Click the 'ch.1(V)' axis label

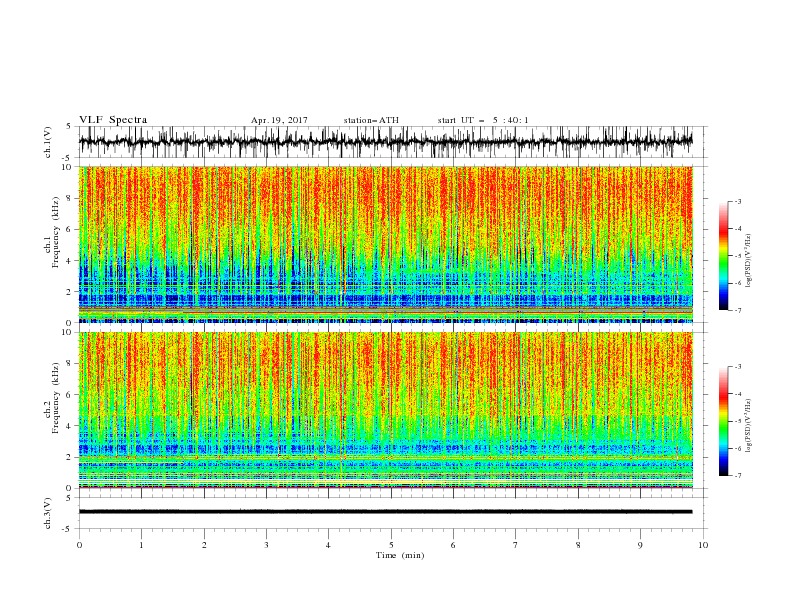click(48, 142)
